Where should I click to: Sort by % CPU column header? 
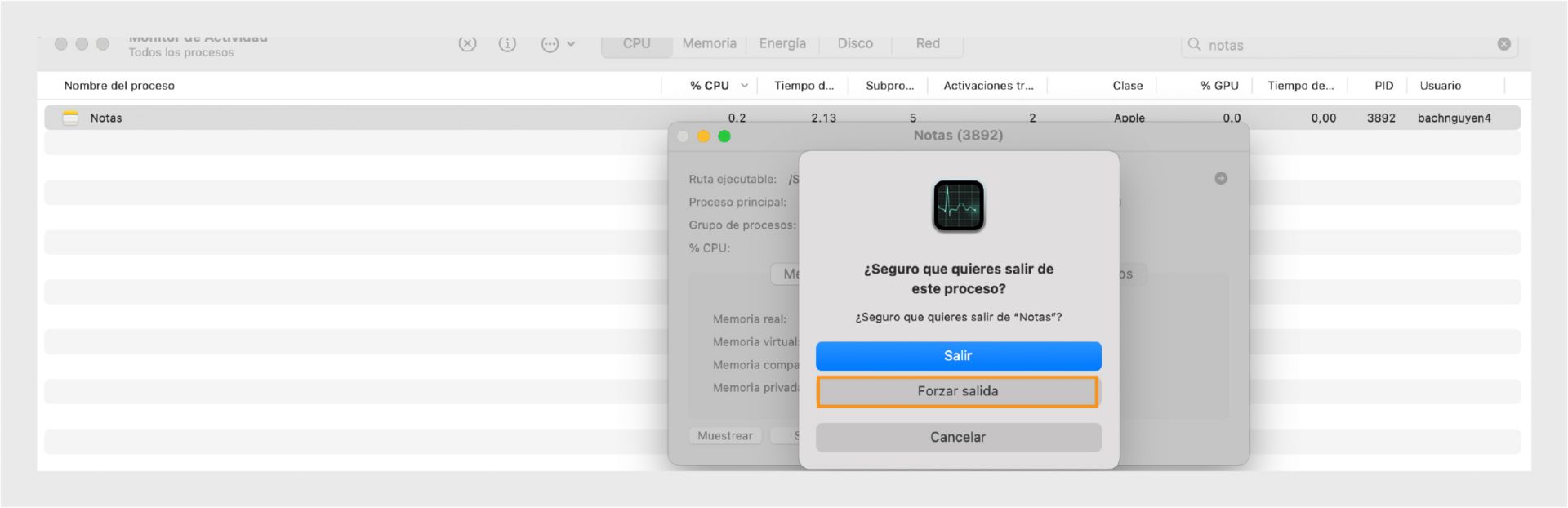coord(710,86)
